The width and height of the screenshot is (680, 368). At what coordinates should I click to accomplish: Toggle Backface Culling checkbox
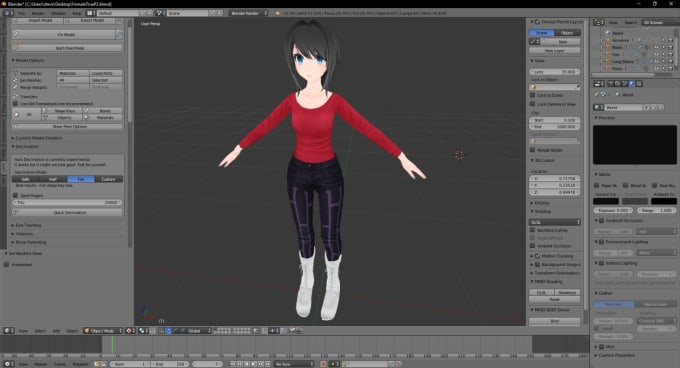click(532, 230)
